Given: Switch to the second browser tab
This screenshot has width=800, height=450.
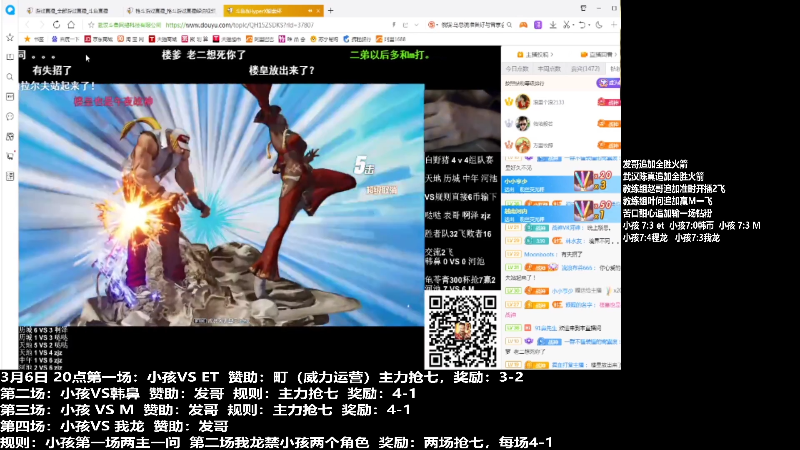Looking at the screenshot, I should click(172, 10).
